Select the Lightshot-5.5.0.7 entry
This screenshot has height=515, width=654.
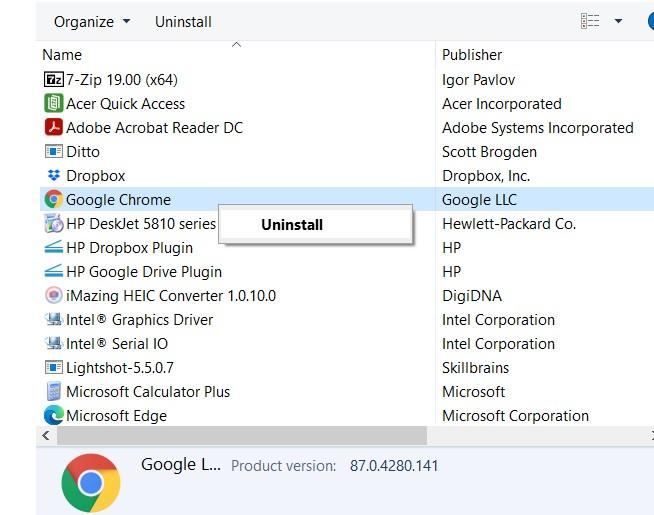120,368
